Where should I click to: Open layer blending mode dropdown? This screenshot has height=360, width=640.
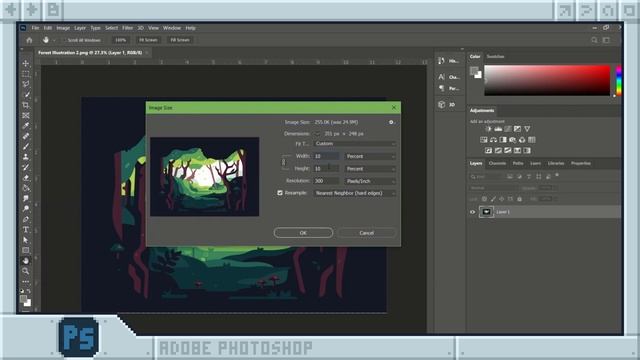[494, 188]
